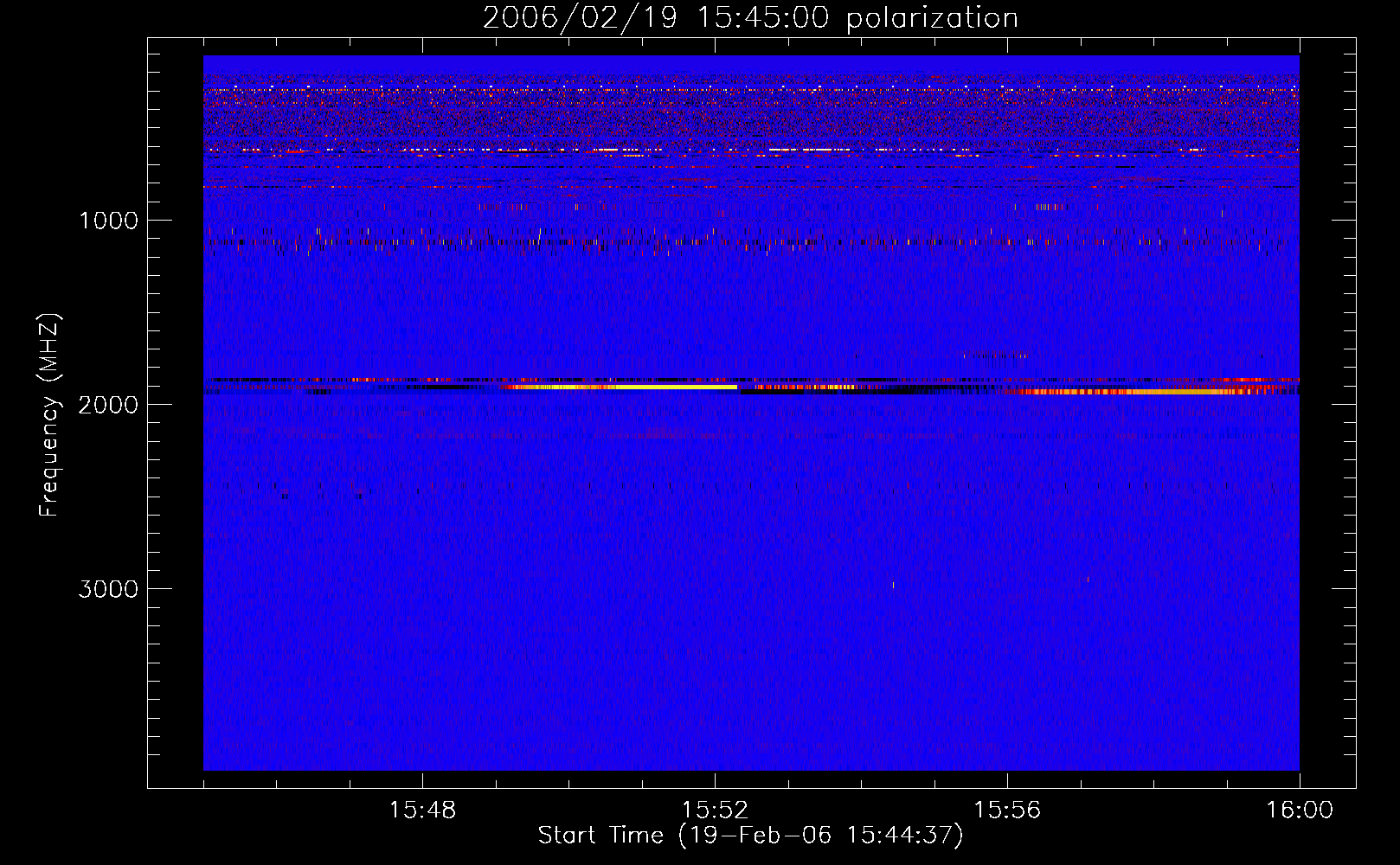Click the 15:56 time tick label
The width and height of the screenshot is (1400, 865).
[1007, 811]
